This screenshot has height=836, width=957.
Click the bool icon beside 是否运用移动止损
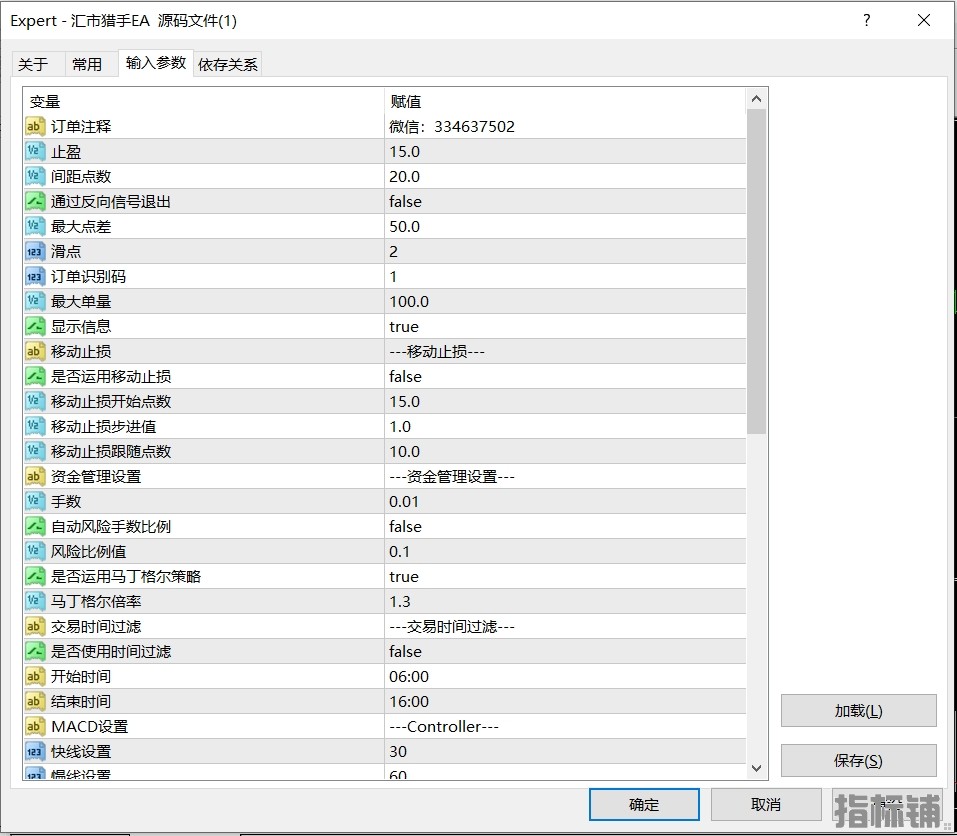[35, 377]
